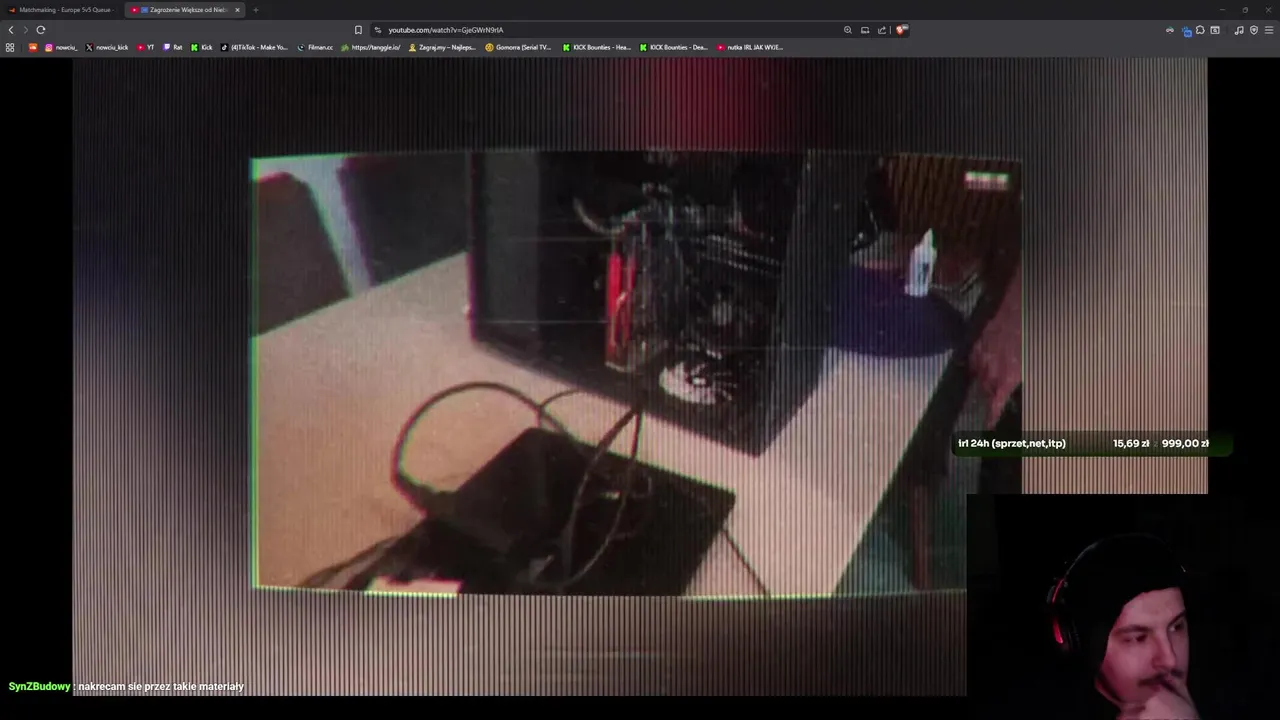Screen dimensions: 1280x720
Task: Open the browser hamburger menu
Action: (x=1269, y=30)
